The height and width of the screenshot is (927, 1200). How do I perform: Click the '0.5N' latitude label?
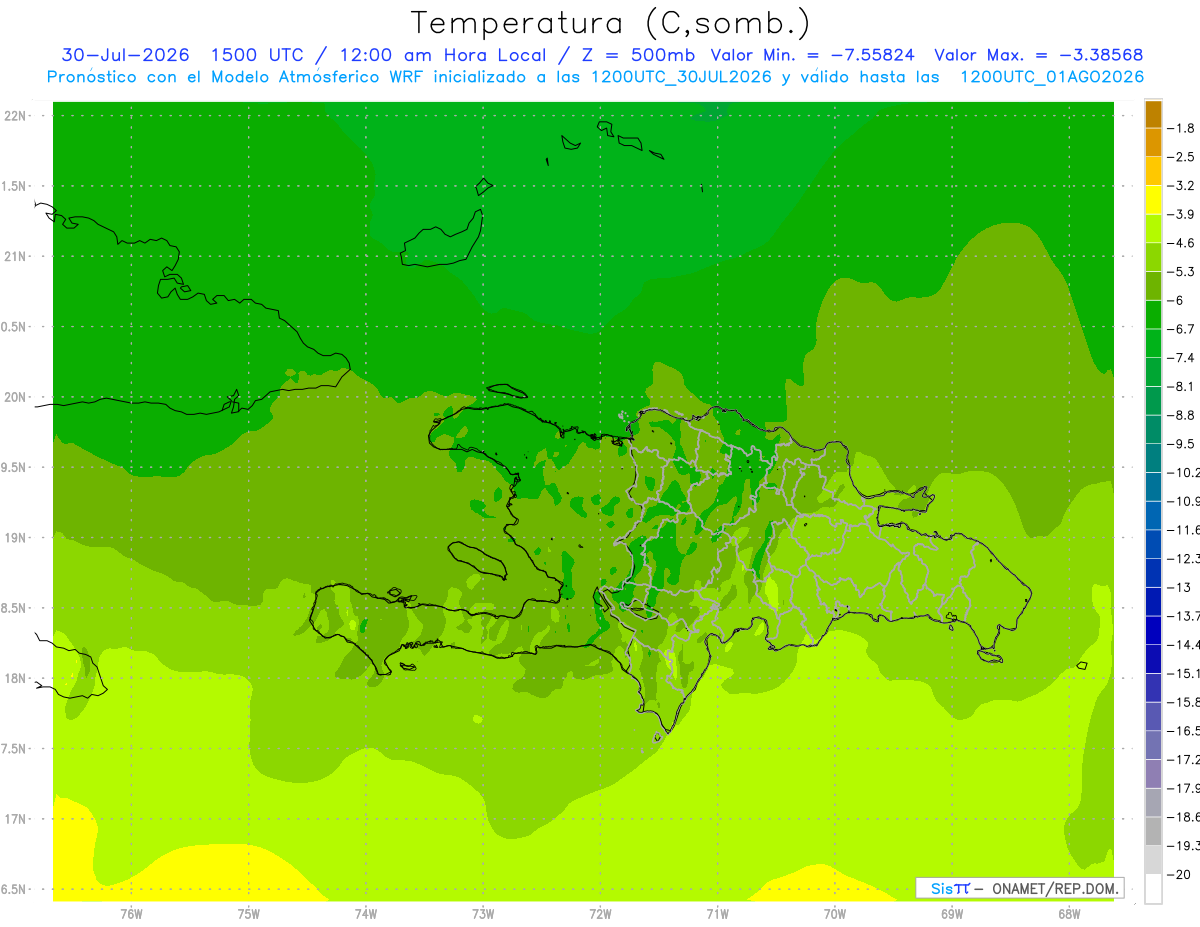[12, 327]
